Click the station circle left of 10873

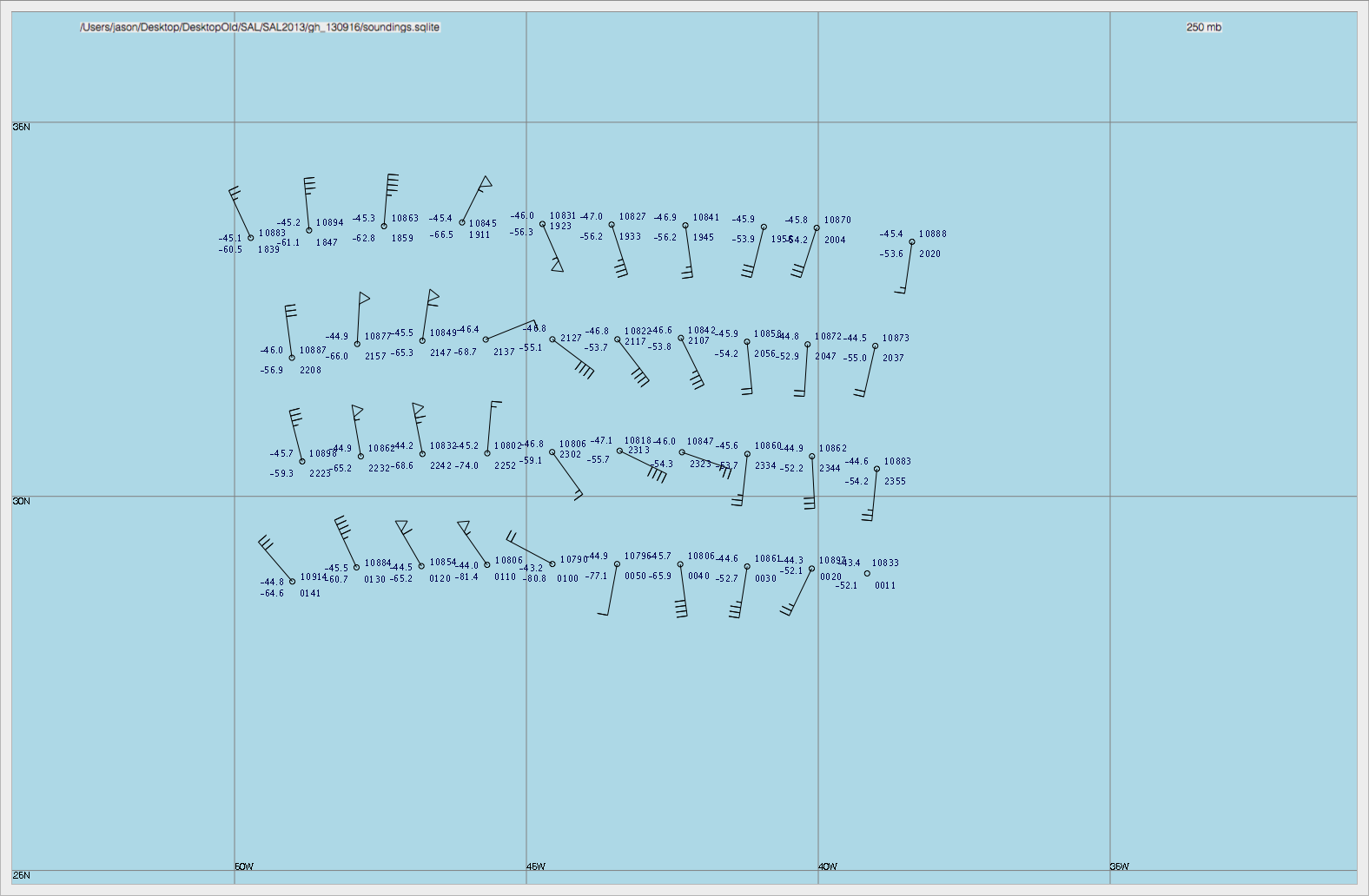[876, 346]
